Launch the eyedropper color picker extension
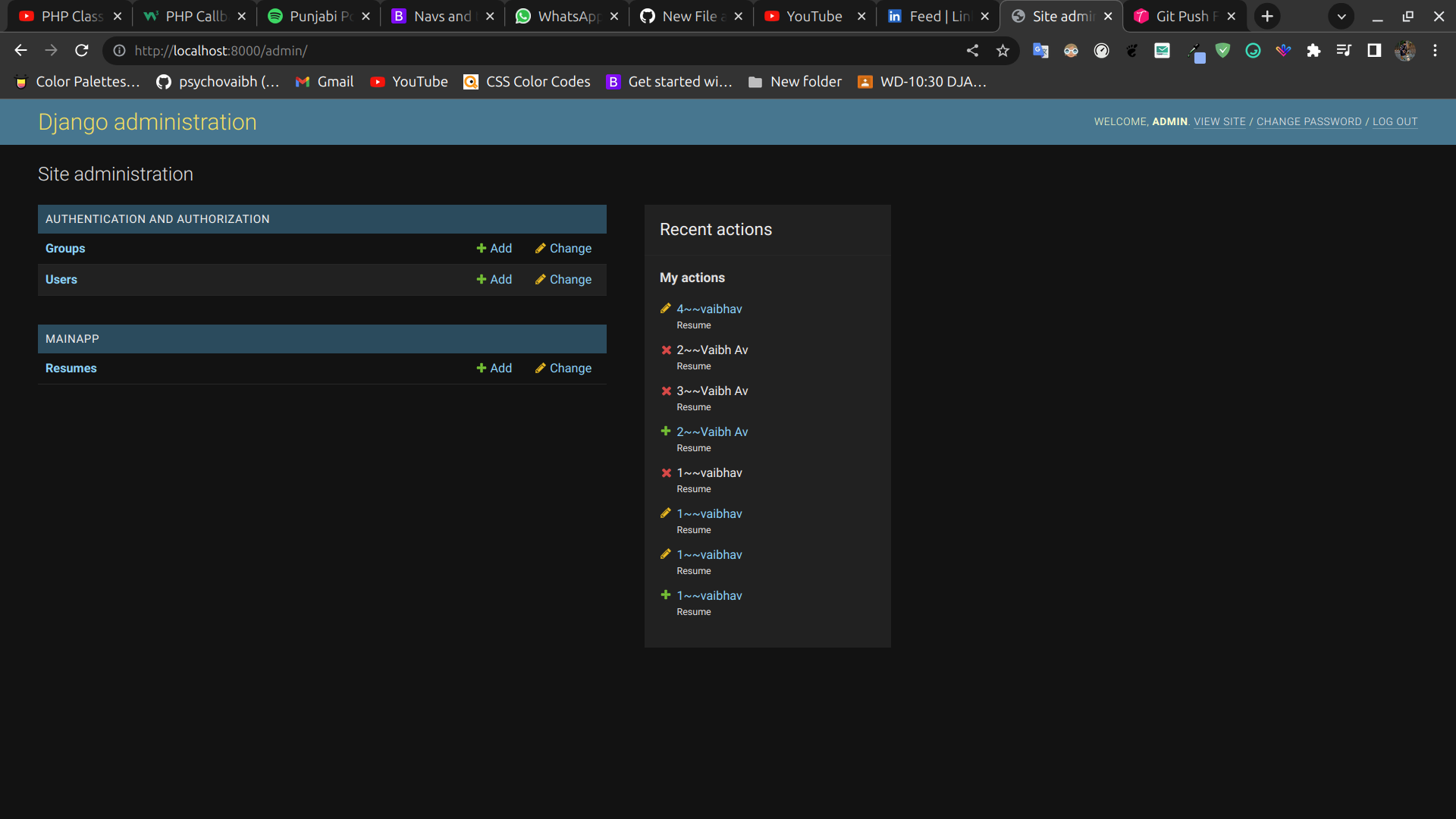 (x=1196, y=50)
